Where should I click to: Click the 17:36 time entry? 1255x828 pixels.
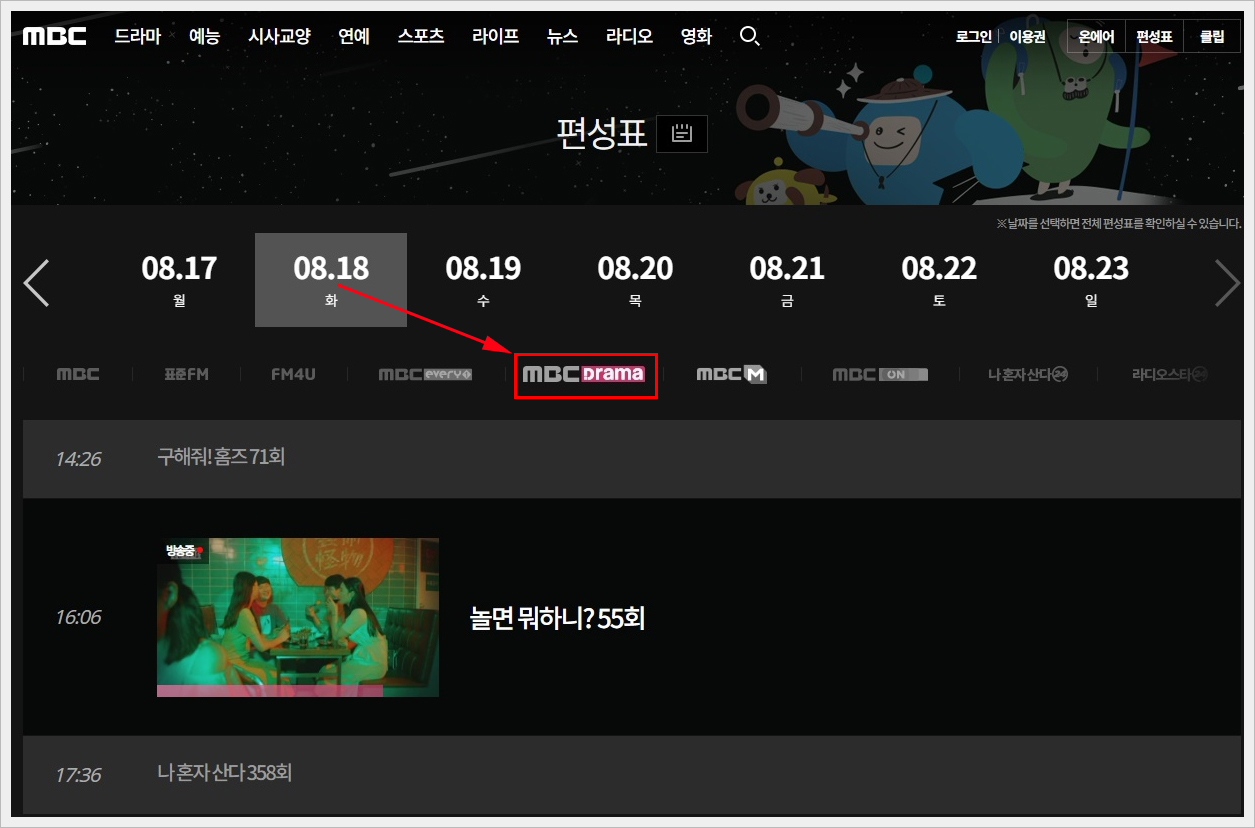78,774
